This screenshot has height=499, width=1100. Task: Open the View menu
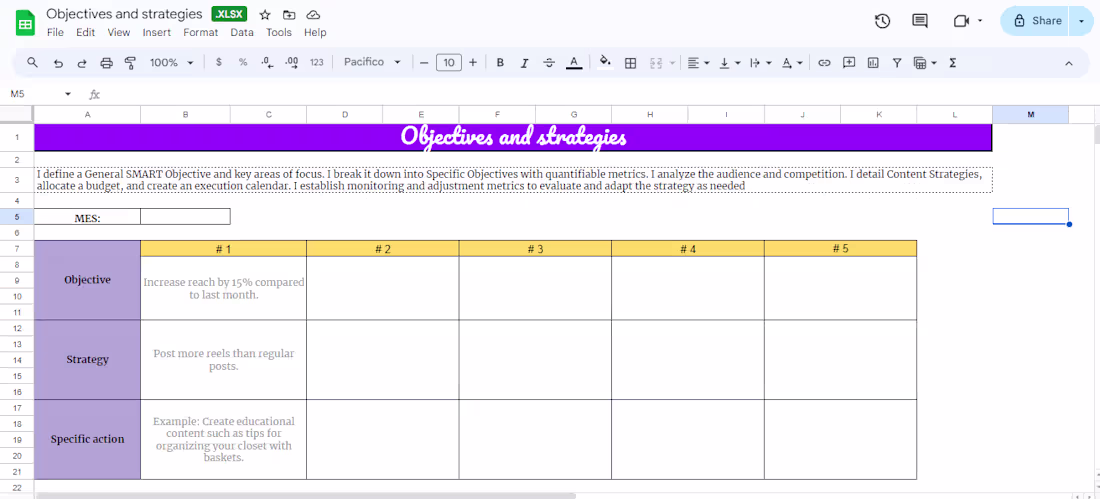click(x=119, y=32)
